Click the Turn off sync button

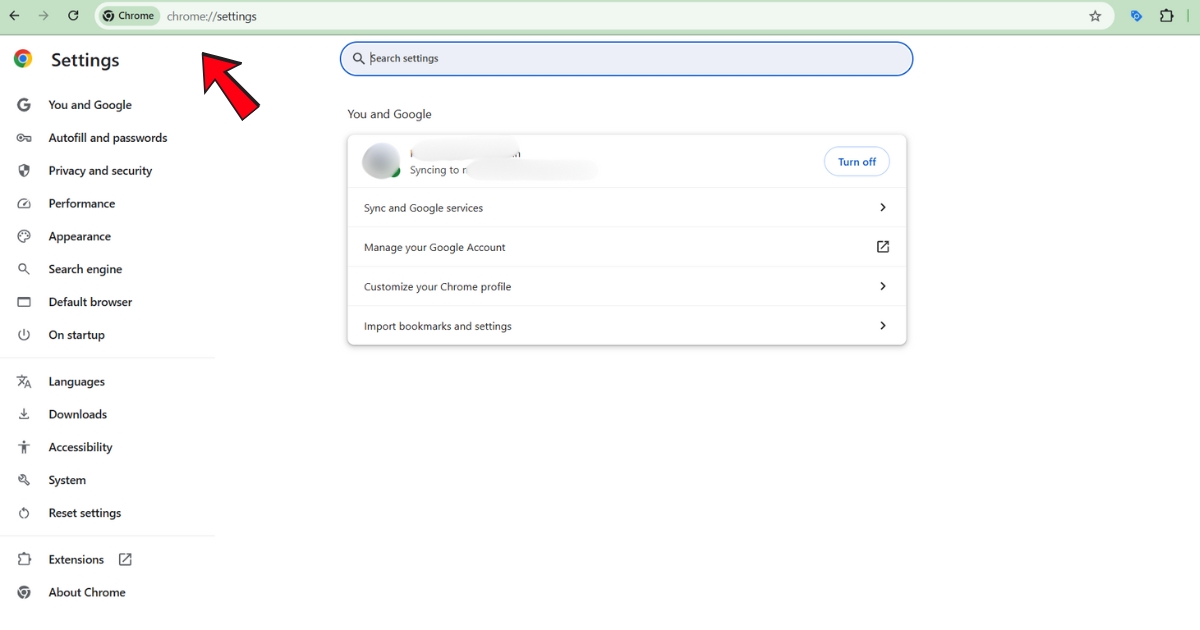tap(856, 161)
